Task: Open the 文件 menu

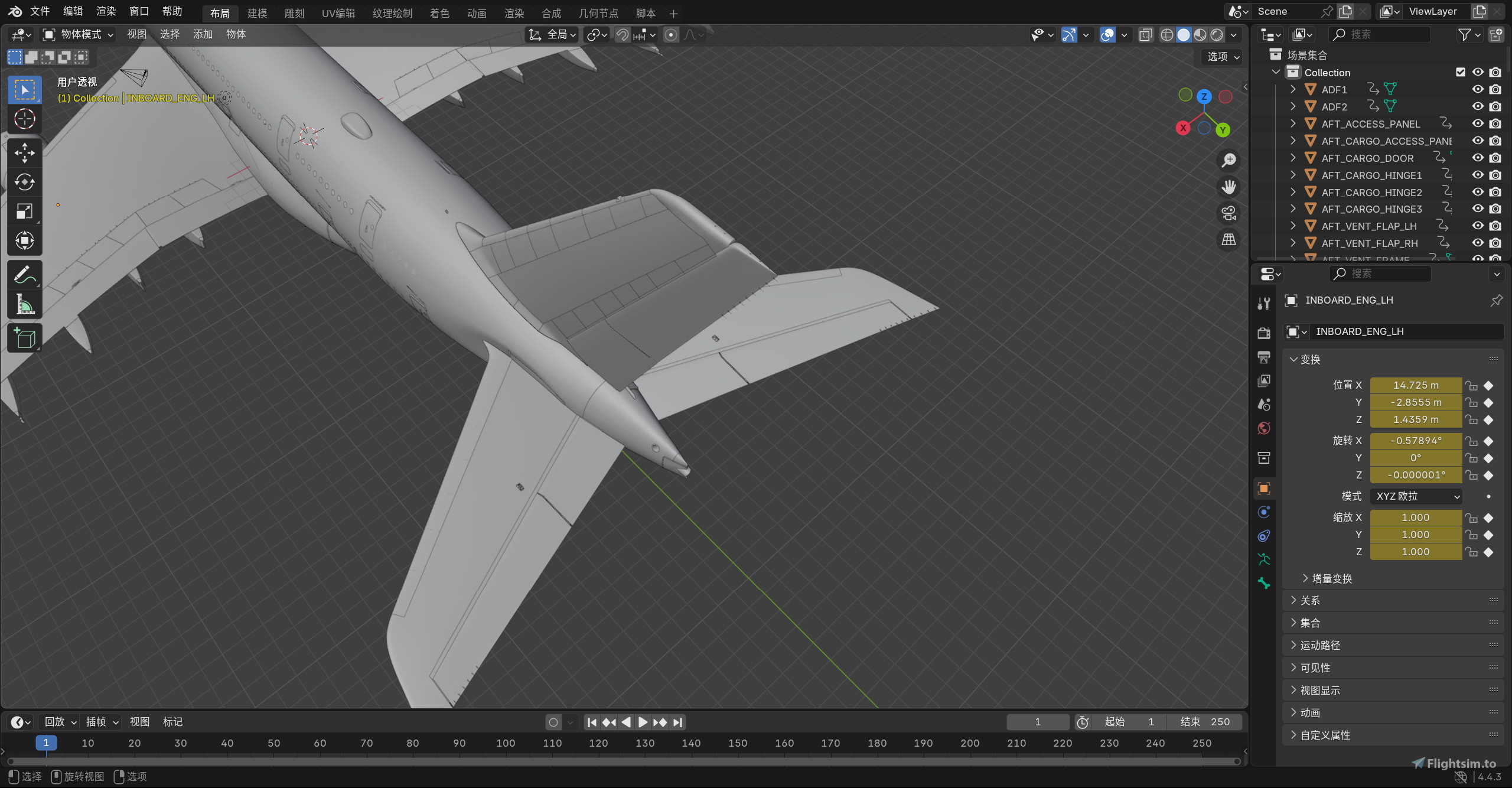Action: tap(39, 11)
